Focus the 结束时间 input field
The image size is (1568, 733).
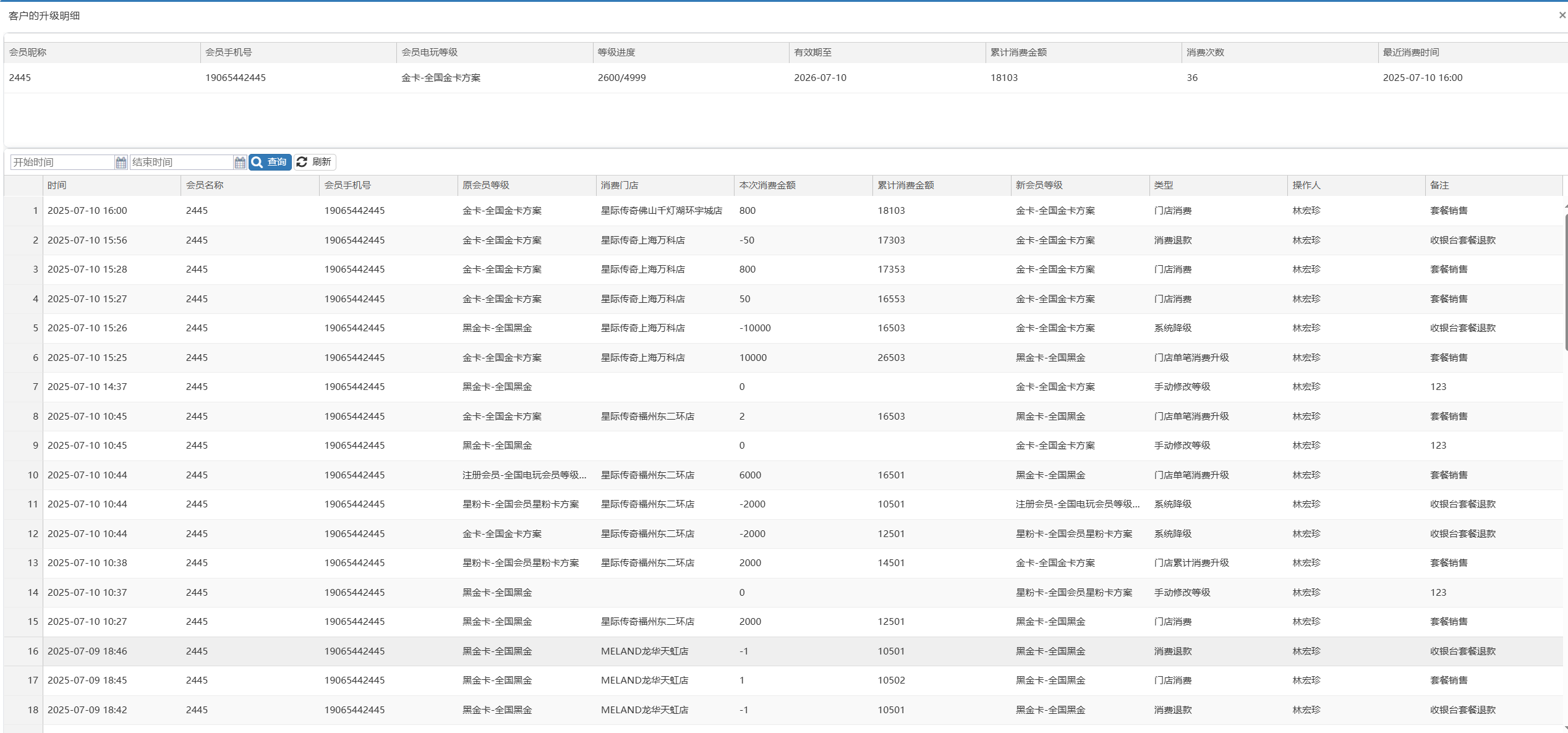181,163
